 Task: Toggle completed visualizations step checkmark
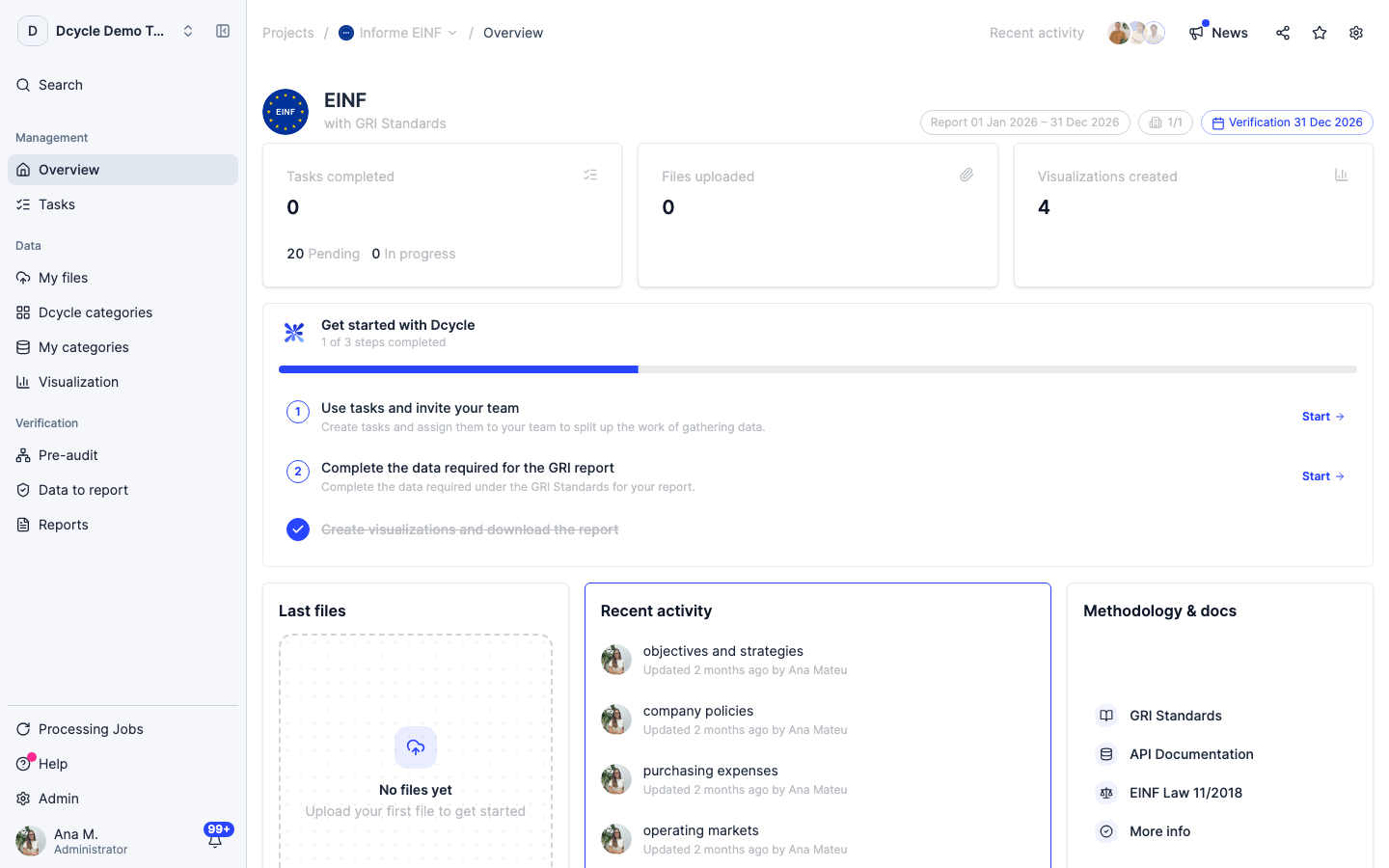[298, 529]
